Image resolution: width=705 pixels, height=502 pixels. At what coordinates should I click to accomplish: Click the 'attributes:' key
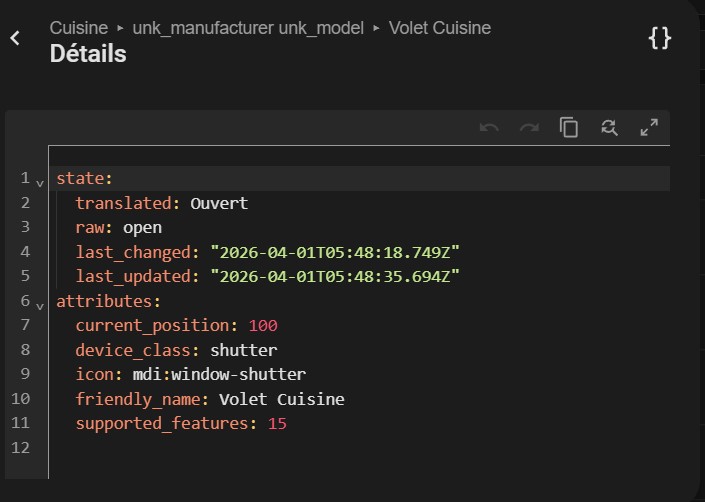click(x=108, y=301)
